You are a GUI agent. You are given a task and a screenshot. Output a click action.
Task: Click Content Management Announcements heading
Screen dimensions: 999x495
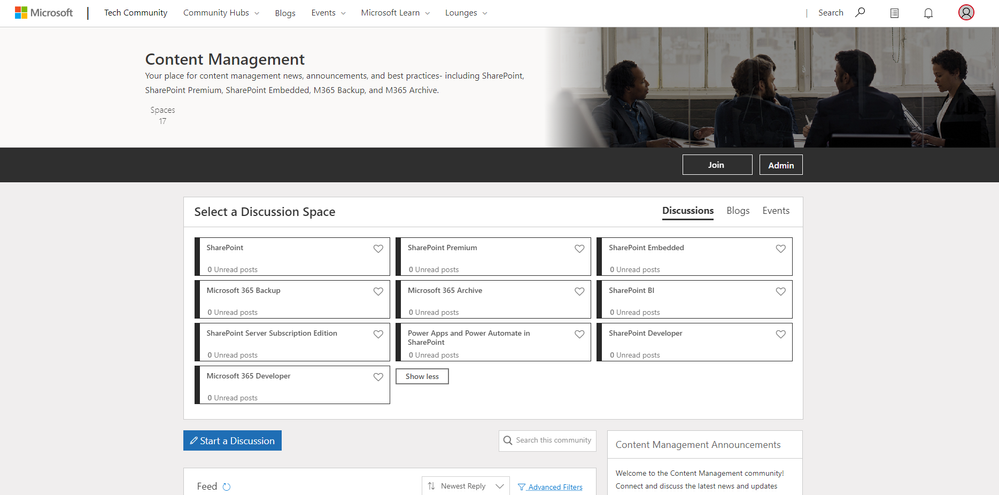click(x=698, y=445)
